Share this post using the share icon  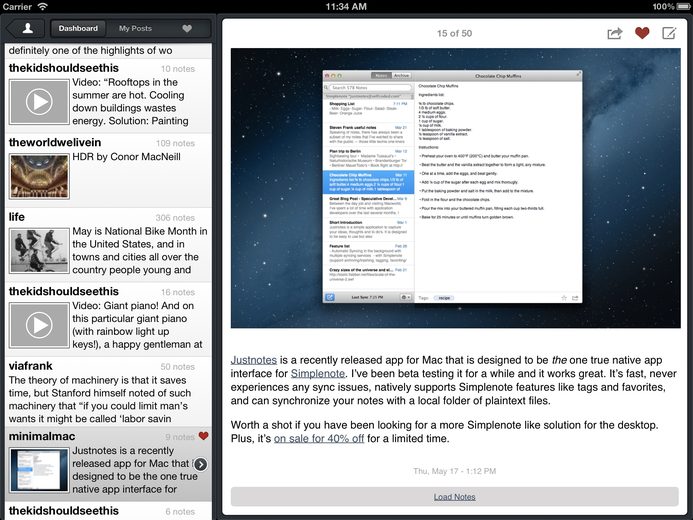click(614, 33)
